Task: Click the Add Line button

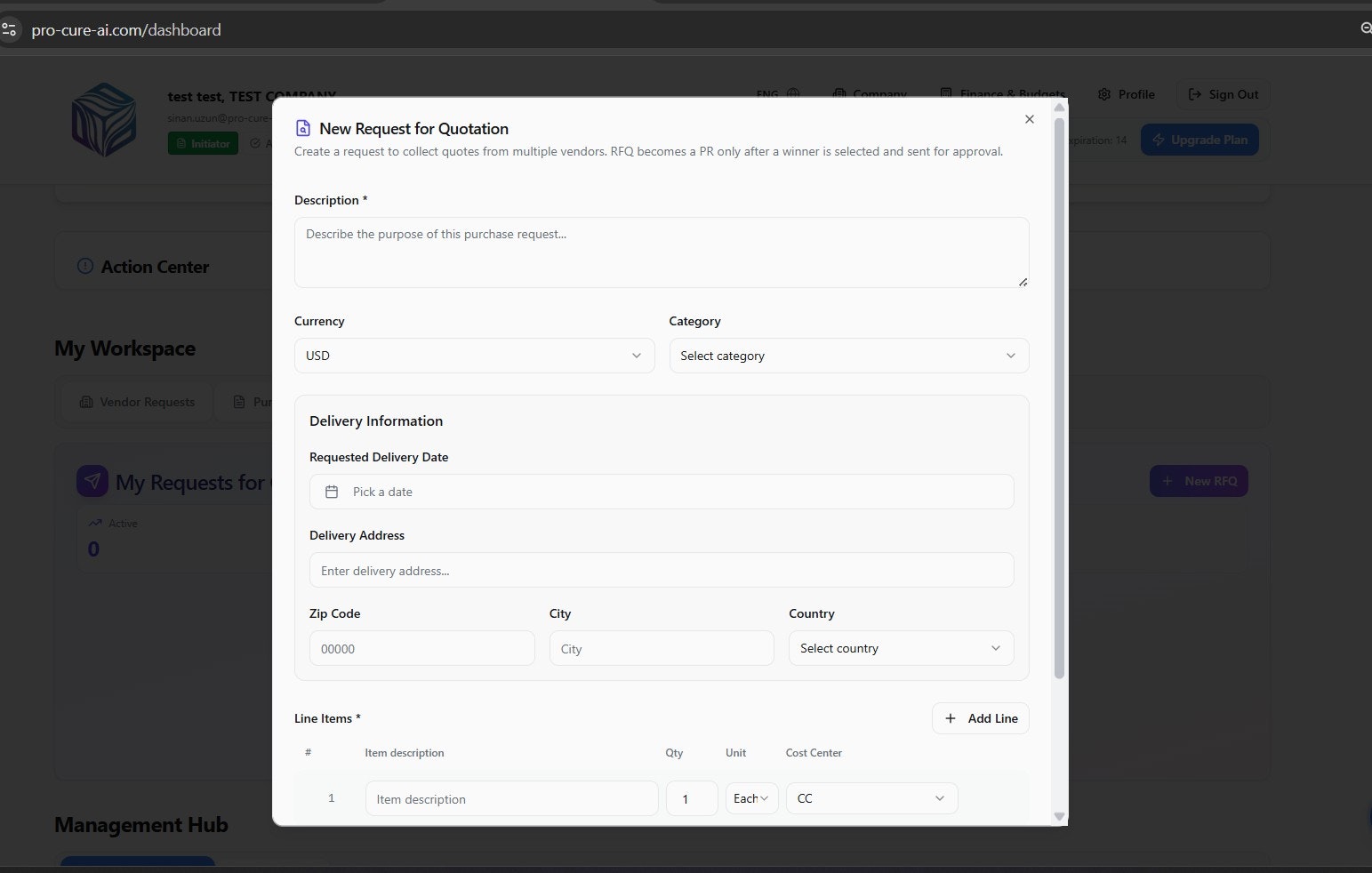Action: (980, 718)
